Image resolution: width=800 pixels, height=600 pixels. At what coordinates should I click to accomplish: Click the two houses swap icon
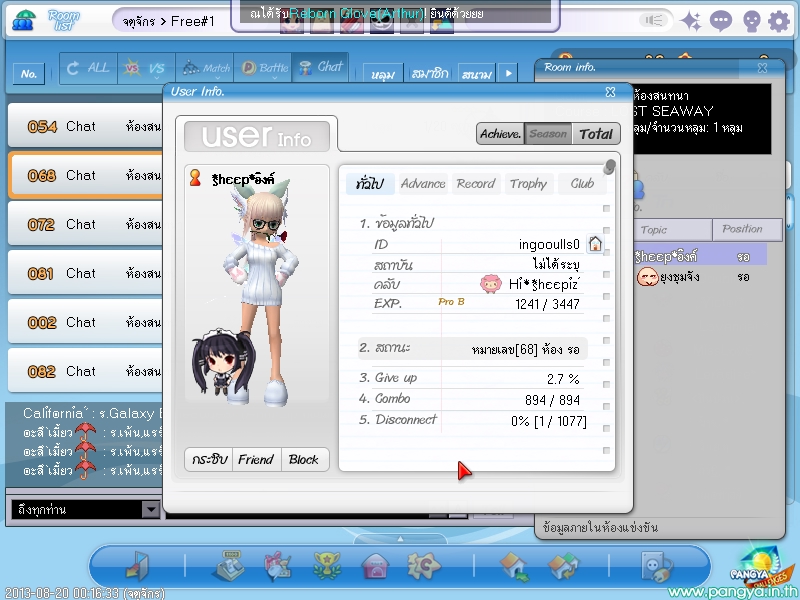564,566
